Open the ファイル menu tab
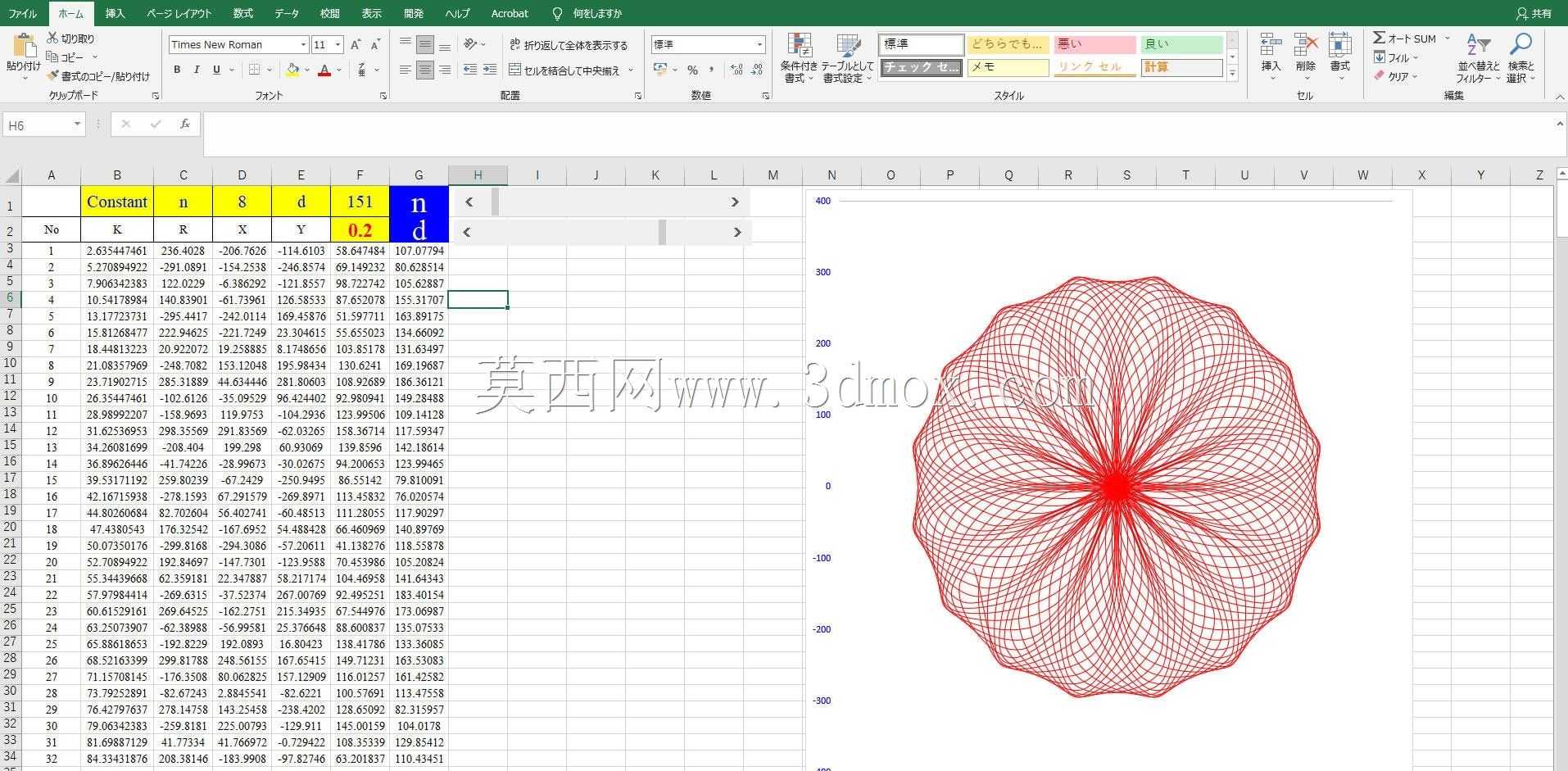1568x771 pixels. (22, 13)
